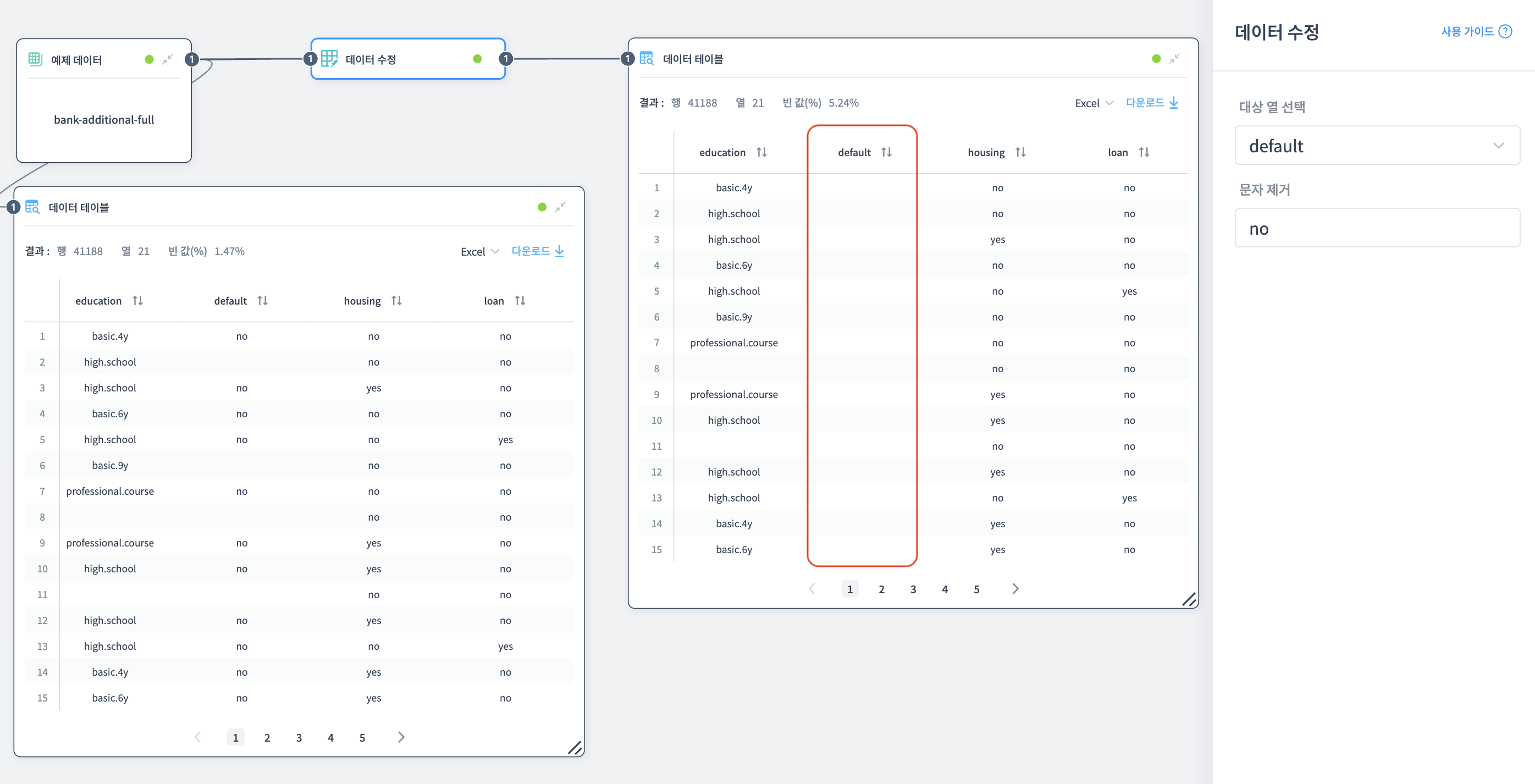Collapse the lower-left 데이터 테이블 panel
This screenshot has height=784, width=1535.
(560, 207)
